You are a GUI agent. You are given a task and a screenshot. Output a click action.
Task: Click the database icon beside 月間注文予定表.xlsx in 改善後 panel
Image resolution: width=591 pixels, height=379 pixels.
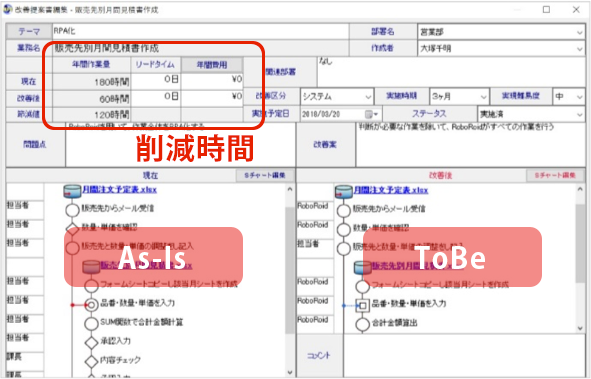tap(343, 192)
